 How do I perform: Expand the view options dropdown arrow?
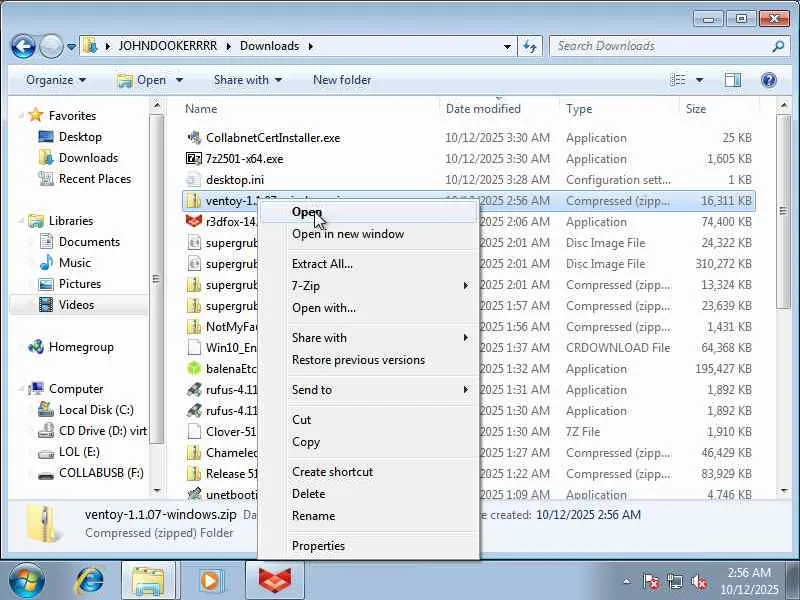pyautogui.click(x=699, y=80)
